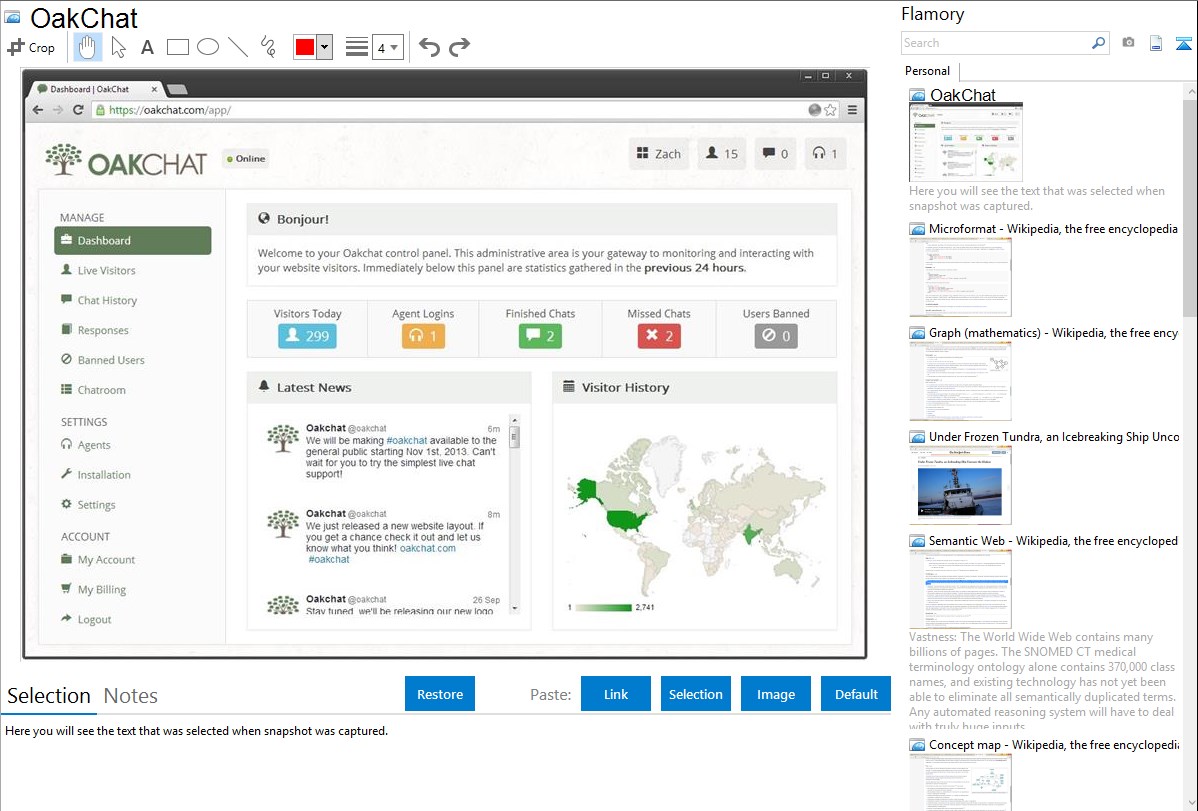
Task: Select the straight line tool
Action: coord(238,47)
